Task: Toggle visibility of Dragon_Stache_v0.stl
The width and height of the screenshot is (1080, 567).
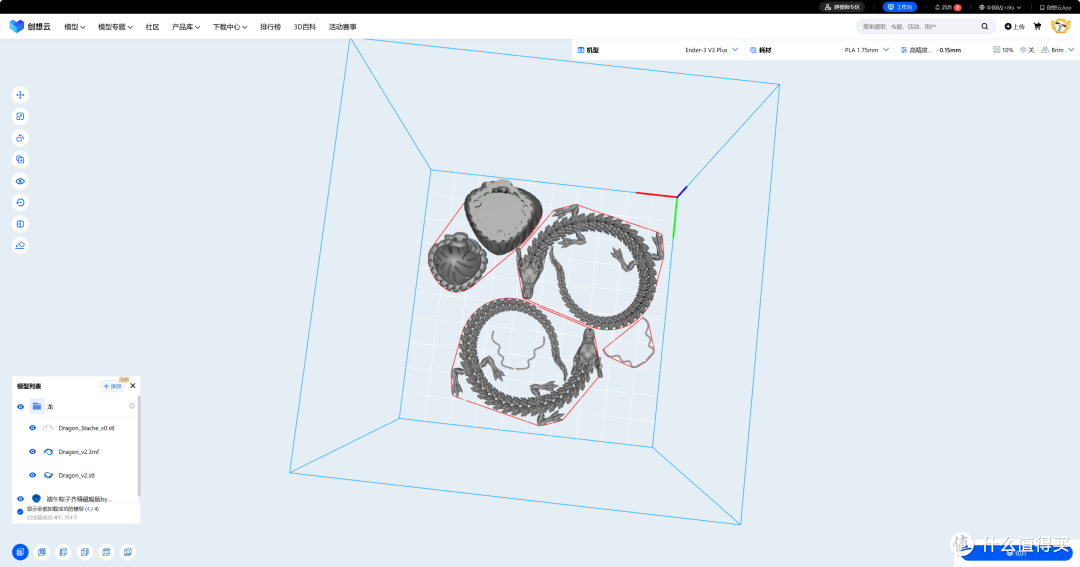Action: click(x=32, y=428)
